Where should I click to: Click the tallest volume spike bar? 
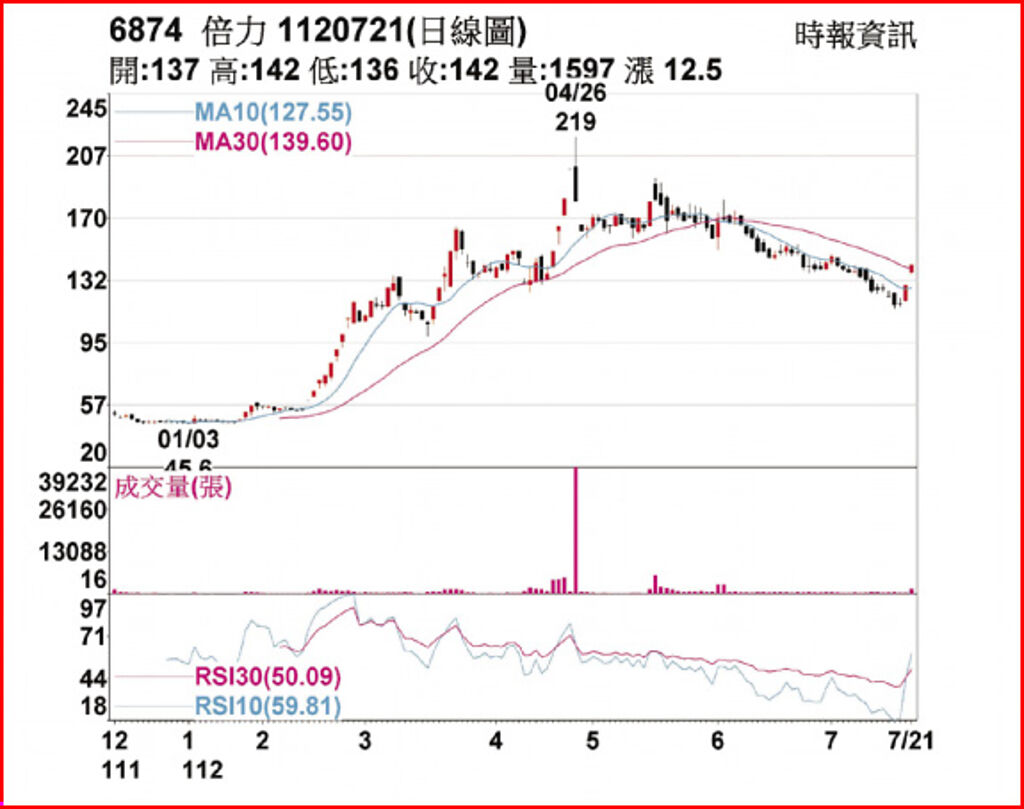pos(576,530)
